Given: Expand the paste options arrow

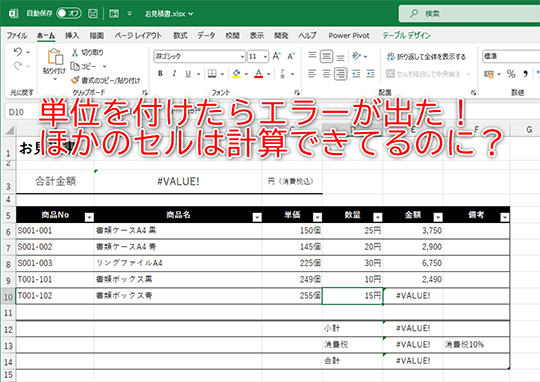Looking at the screenshot, I should [55, 79].
